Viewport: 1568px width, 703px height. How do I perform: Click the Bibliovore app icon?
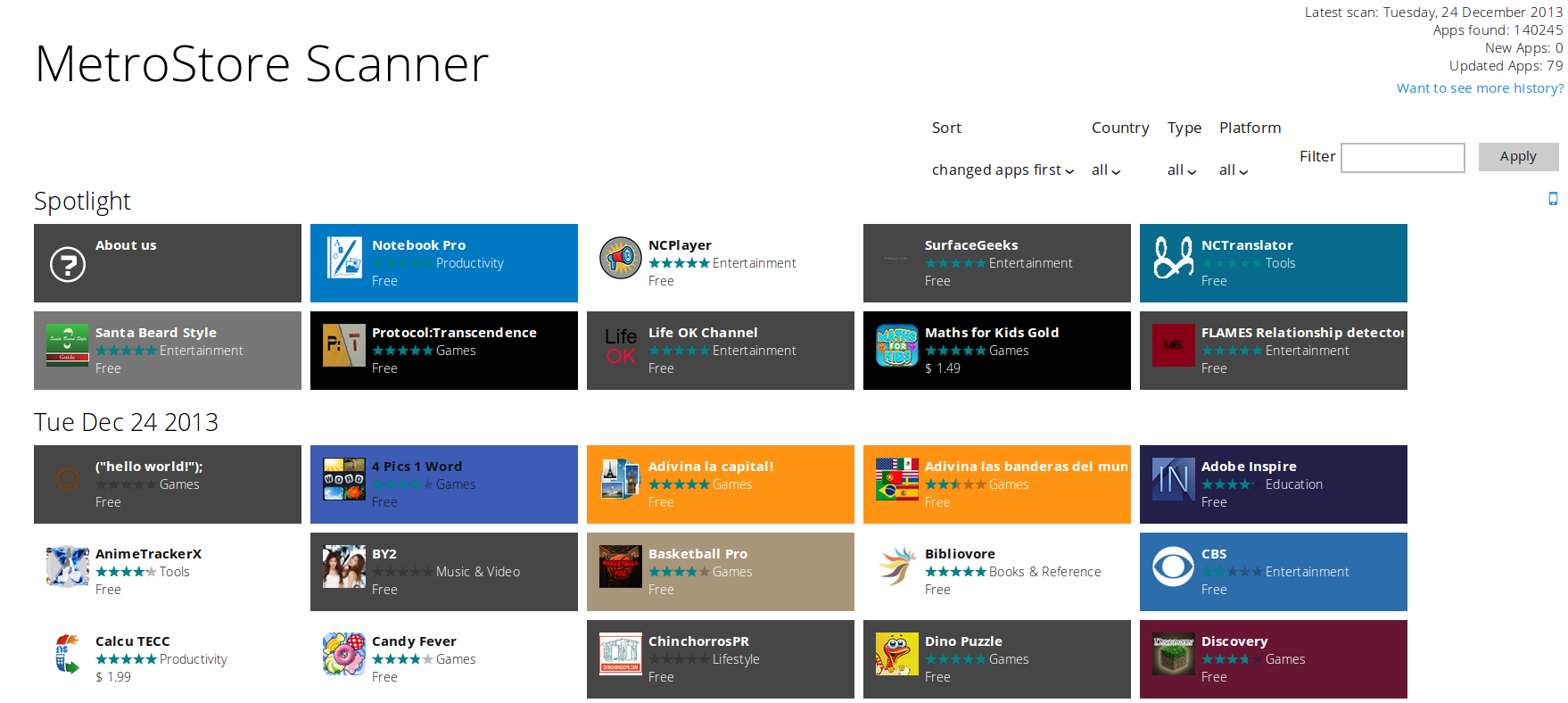click(897, 567)
